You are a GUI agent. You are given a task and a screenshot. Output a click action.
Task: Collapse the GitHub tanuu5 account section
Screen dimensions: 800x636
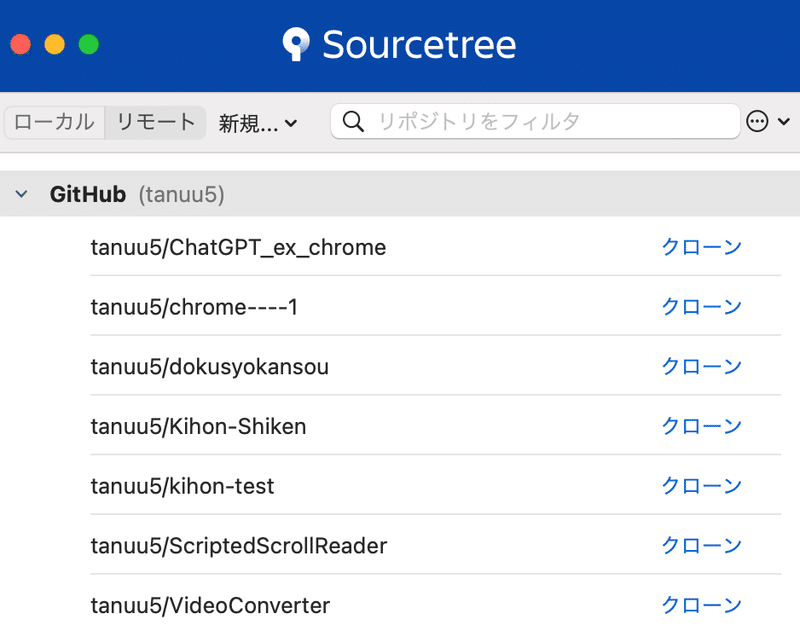(x=21, y=194)
